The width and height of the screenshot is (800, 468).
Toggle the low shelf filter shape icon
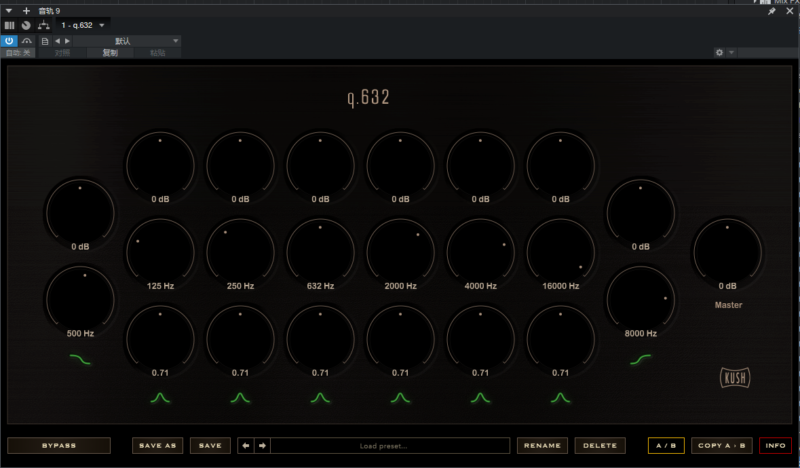[80, 358]
